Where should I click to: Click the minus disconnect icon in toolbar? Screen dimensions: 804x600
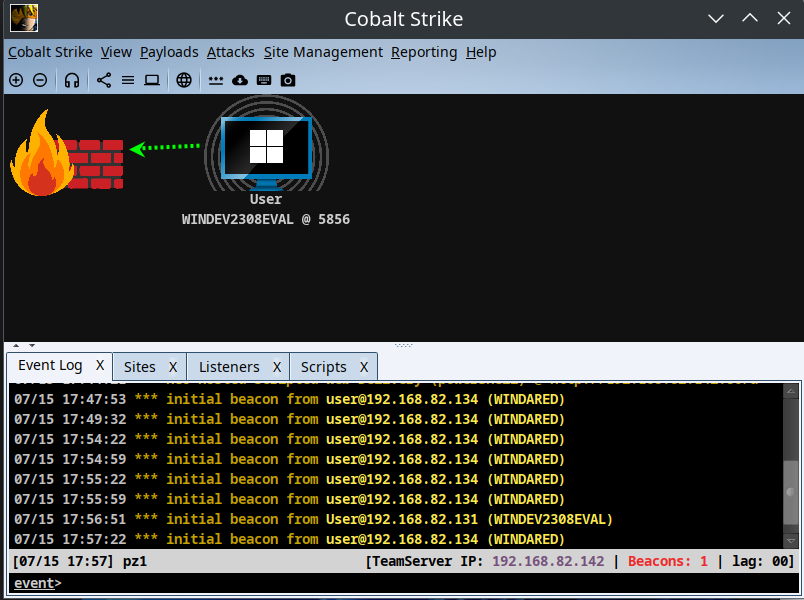pyautogui.click(x=40, y=80)
